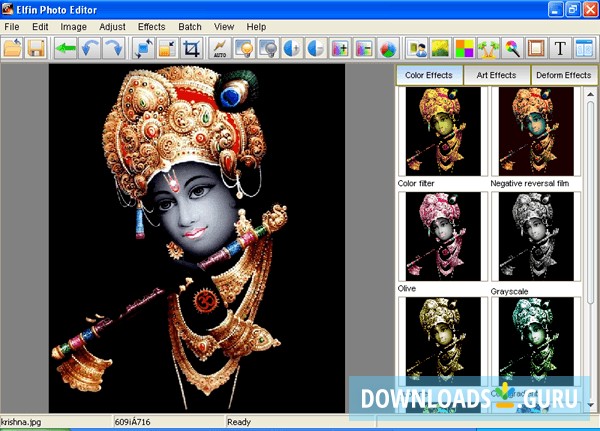Choose the Negative reversal film thumbnail
This screenshot has height=431, width=600.
(x=536, y=131)
